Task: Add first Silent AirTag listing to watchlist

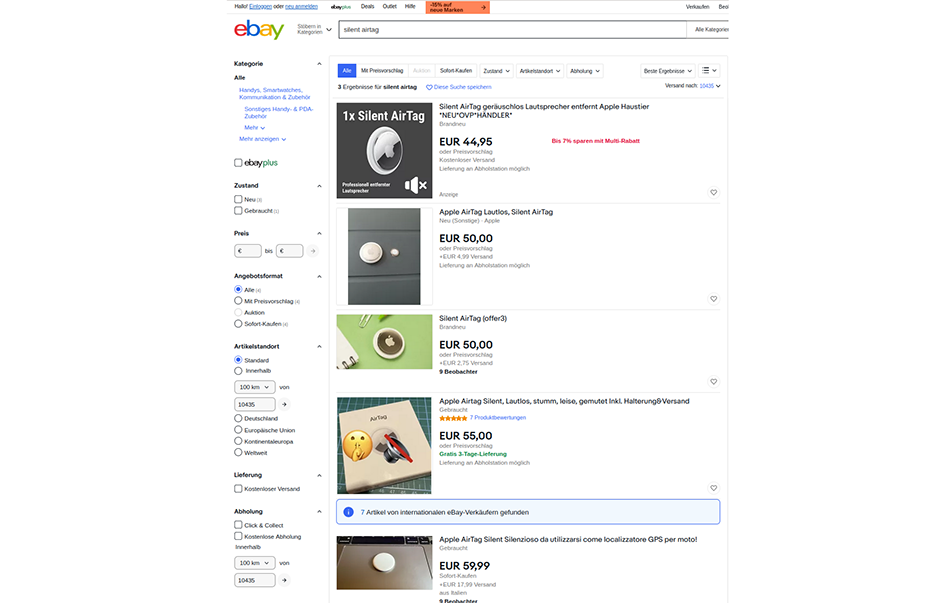Action: coord(714,193)
